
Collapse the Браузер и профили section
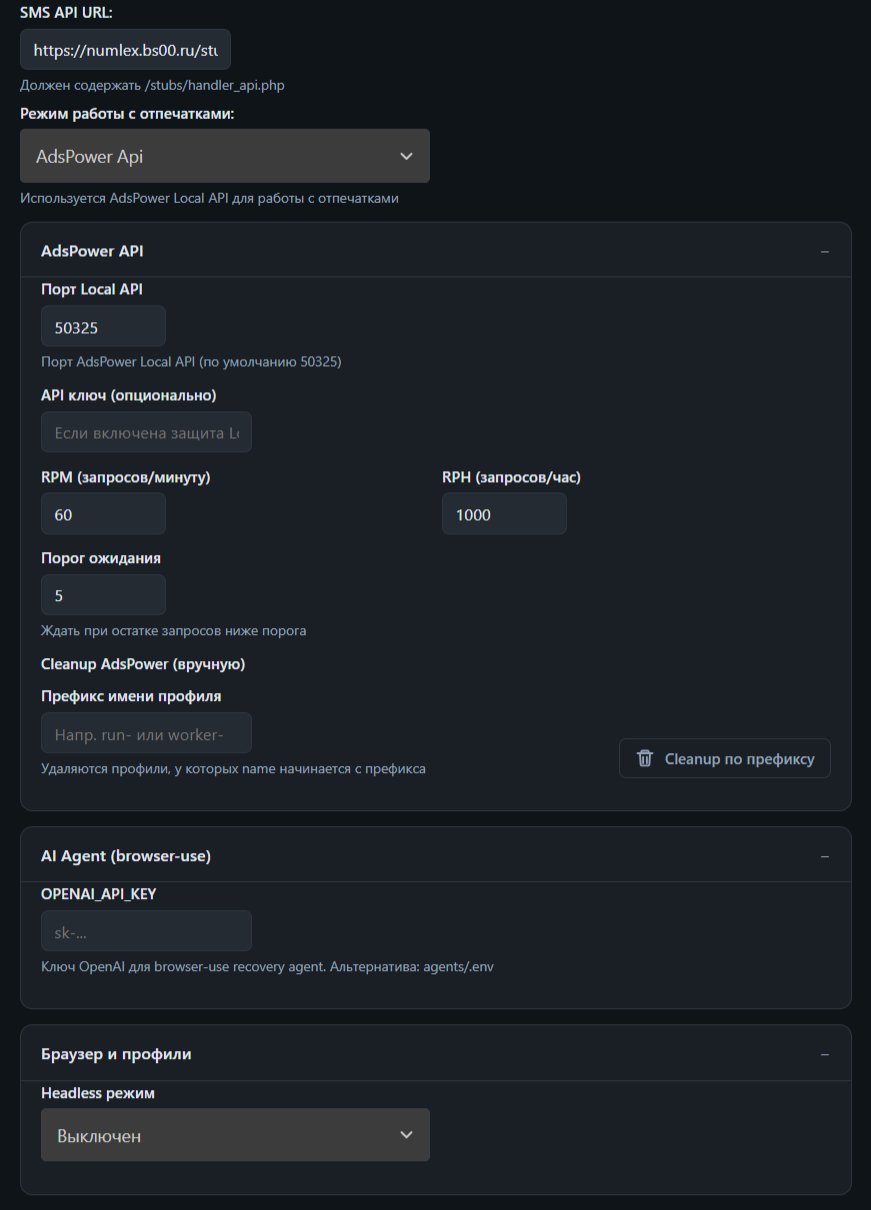click(x=825, y=1054)
